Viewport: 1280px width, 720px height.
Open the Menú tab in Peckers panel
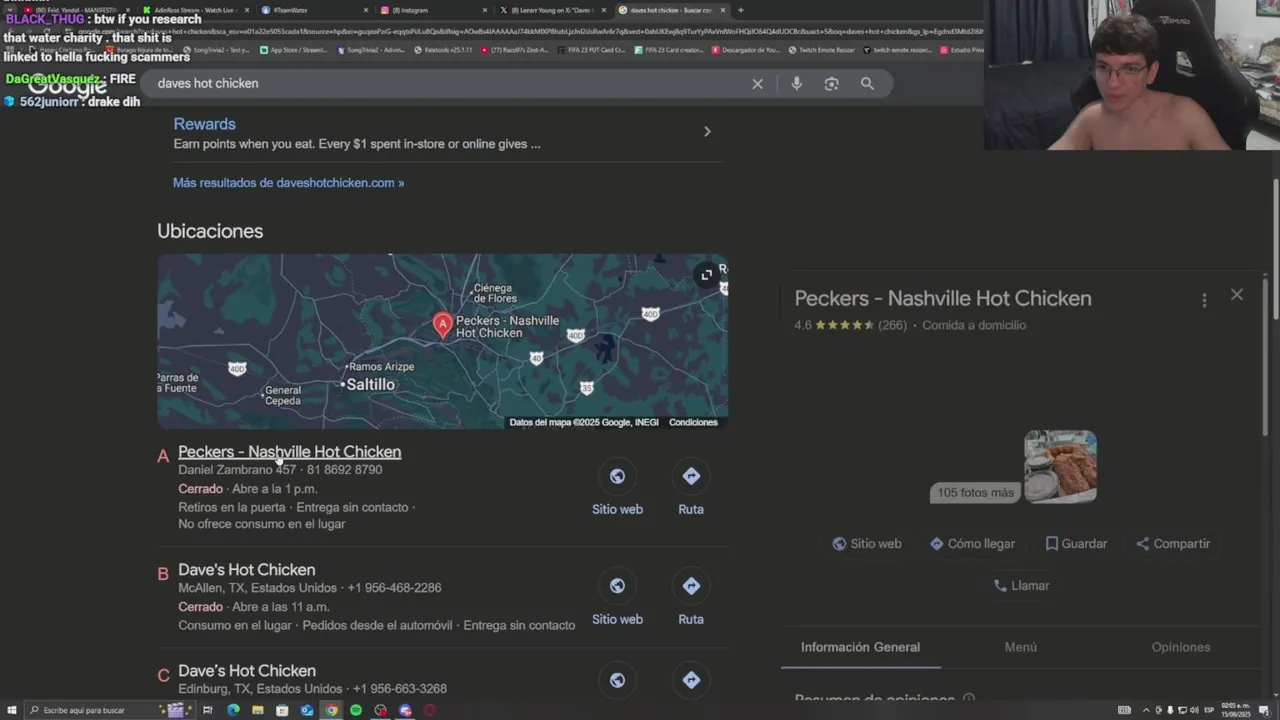coord(1020,647)
